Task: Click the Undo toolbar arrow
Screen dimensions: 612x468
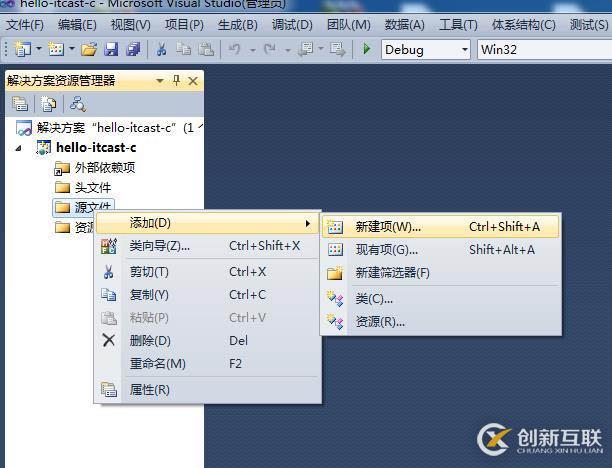Action: [x=235, y=50]
